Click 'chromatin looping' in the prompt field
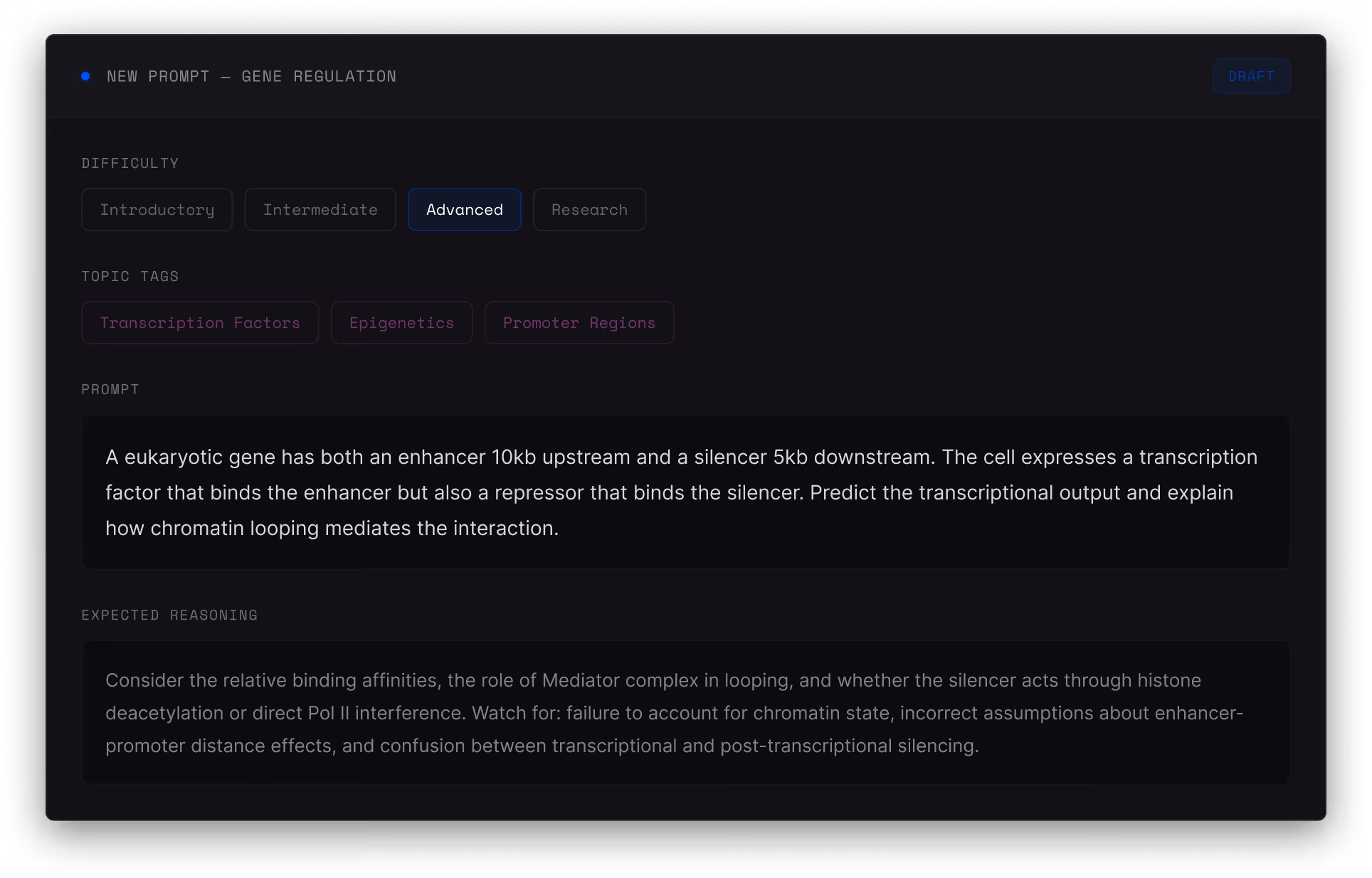 tap(235, 528)
